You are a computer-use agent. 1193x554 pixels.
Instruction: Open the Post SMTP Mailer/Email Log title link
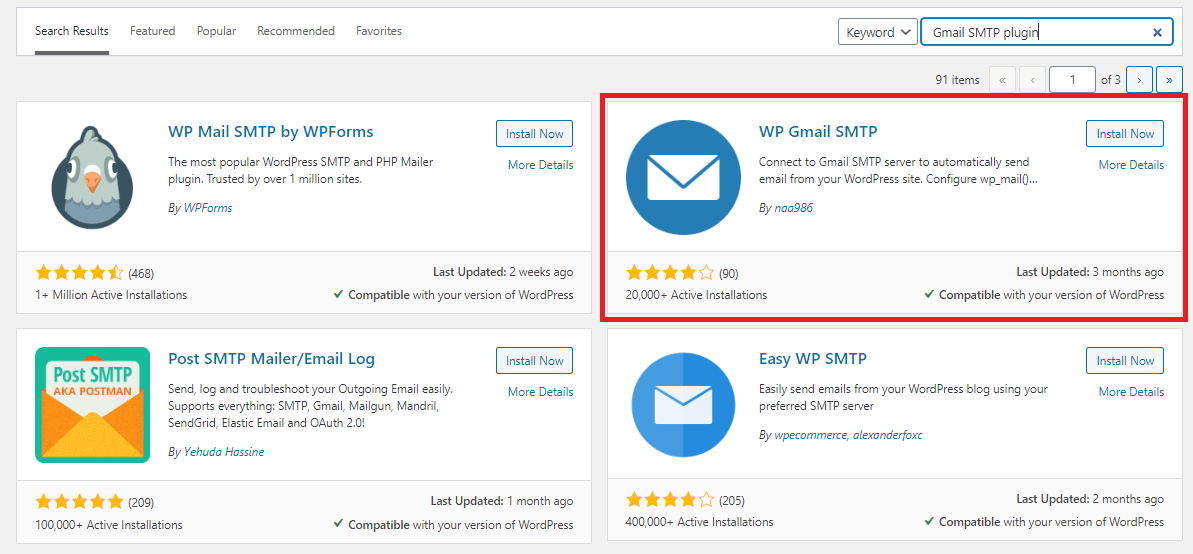272,358
